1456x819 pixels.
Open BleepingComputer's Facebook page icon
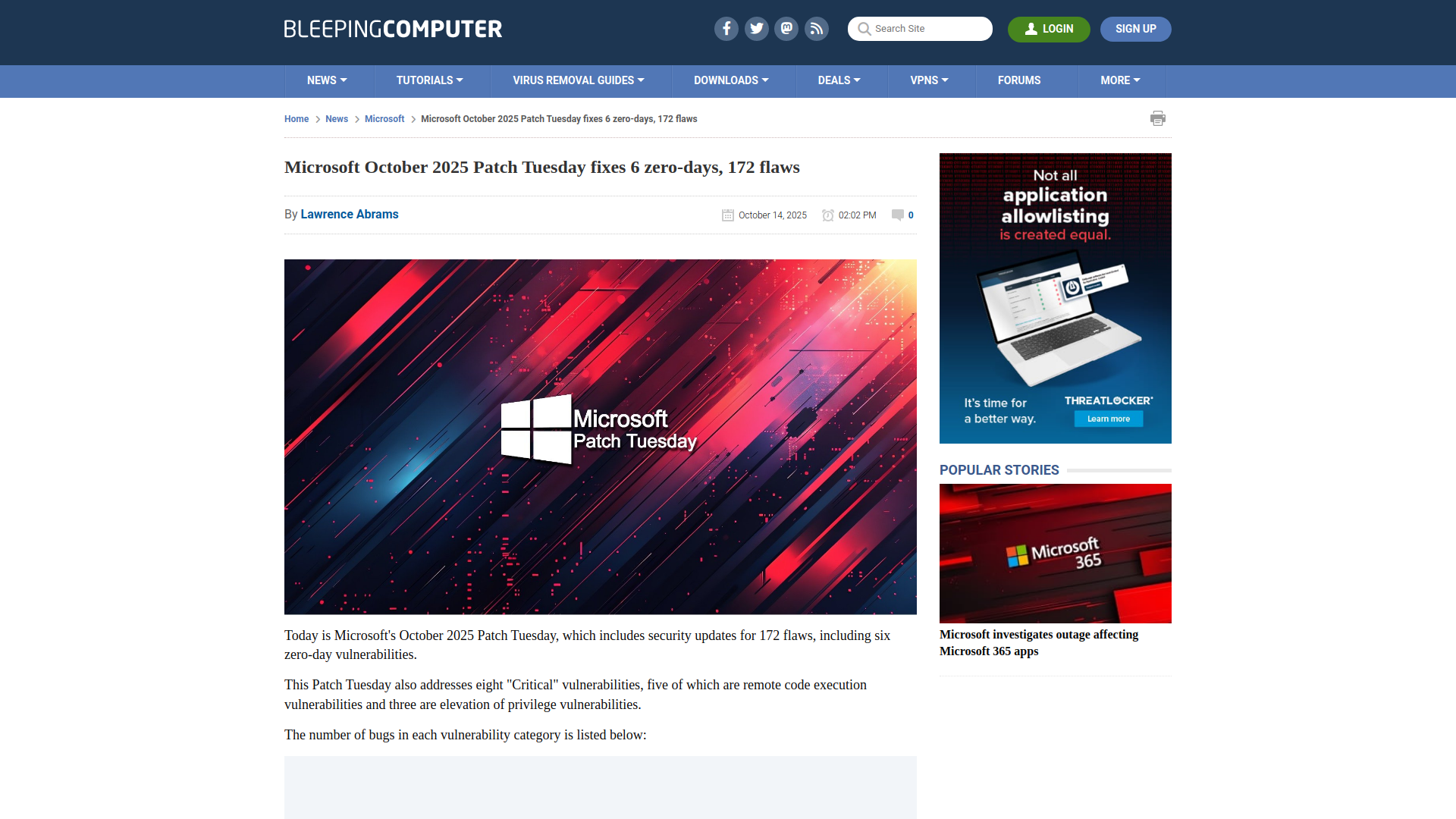(x=726, y=28)
